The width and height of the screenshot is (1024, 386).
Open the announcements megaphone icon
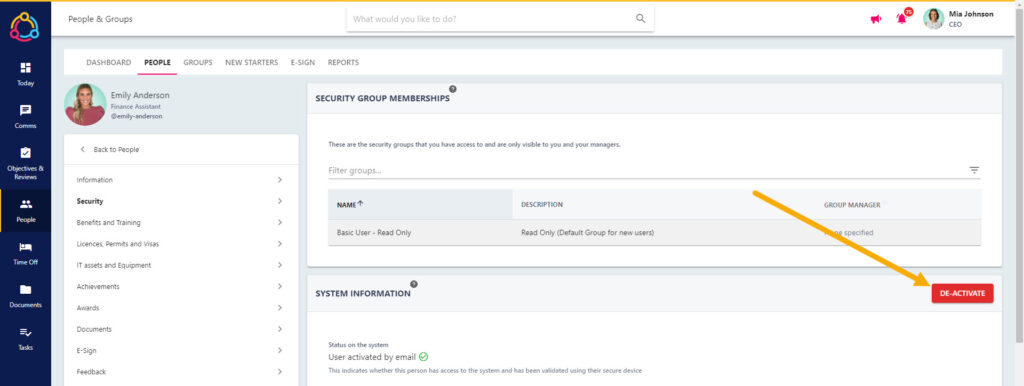(x=876, y=19)
